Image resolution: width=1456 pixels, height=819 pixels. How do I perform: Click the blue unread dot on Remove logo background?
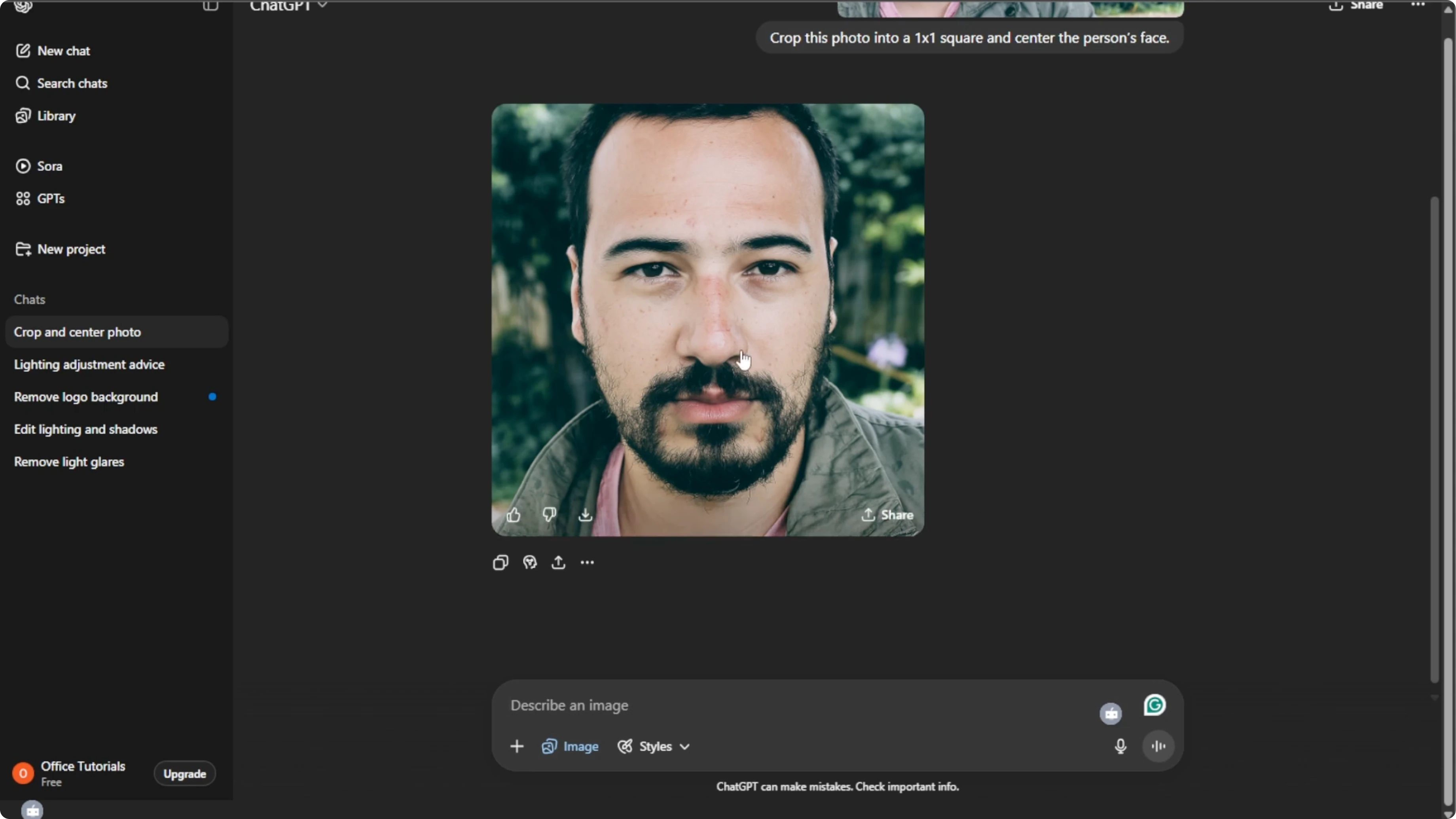(x=212, y=397)
